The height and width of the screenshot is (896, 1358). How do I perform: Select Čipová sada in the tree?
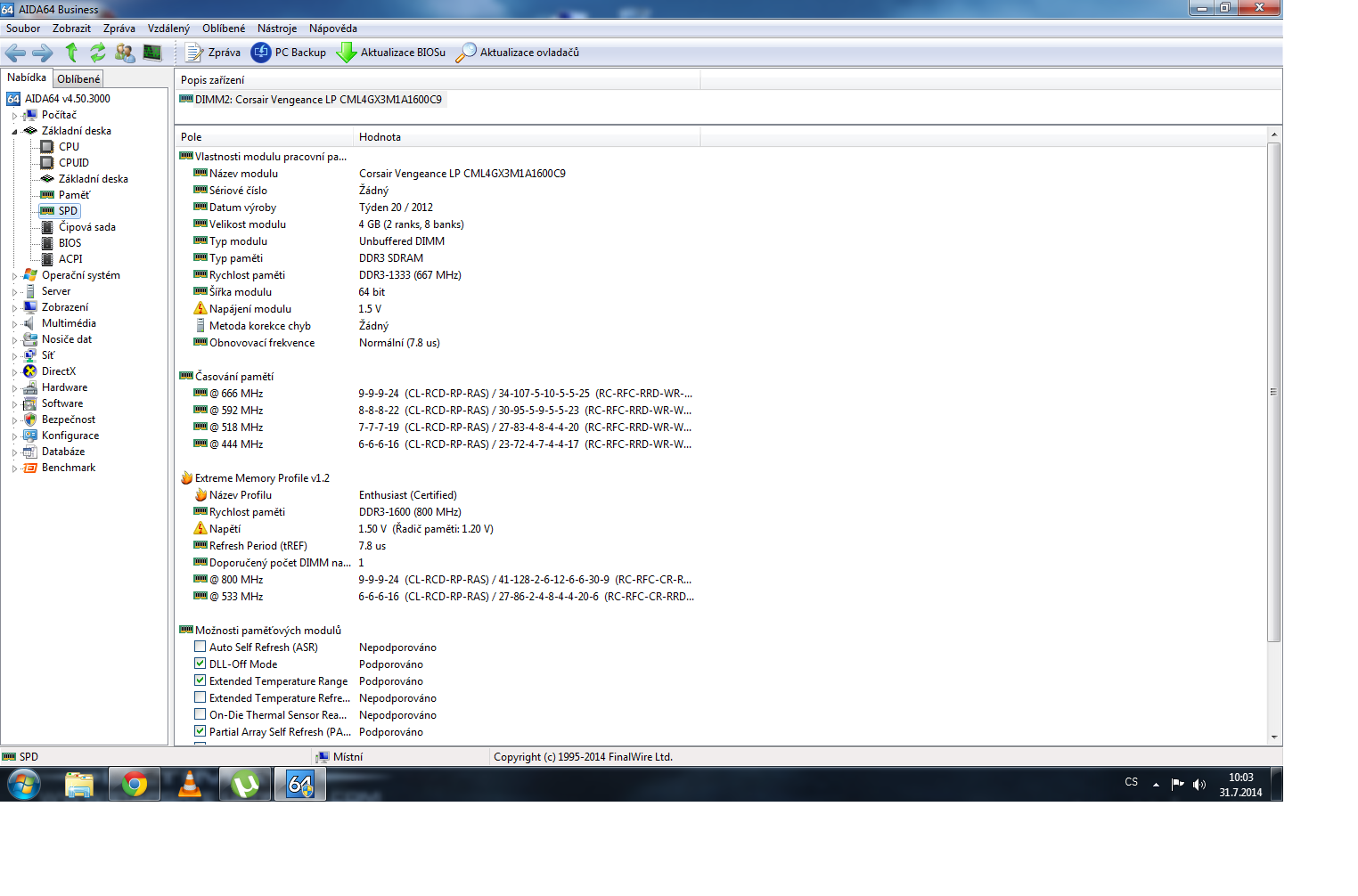click(x=86, y=227)
